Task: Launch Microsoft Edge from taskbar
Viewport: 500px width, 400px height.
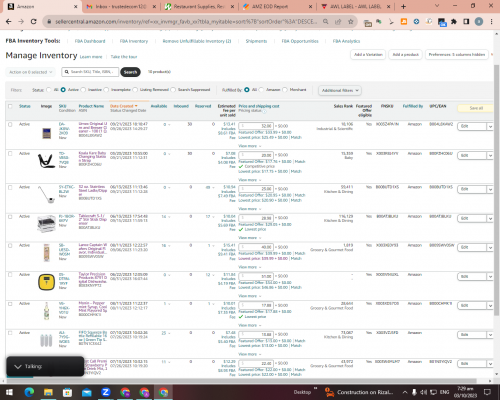Action: point(29,392)
